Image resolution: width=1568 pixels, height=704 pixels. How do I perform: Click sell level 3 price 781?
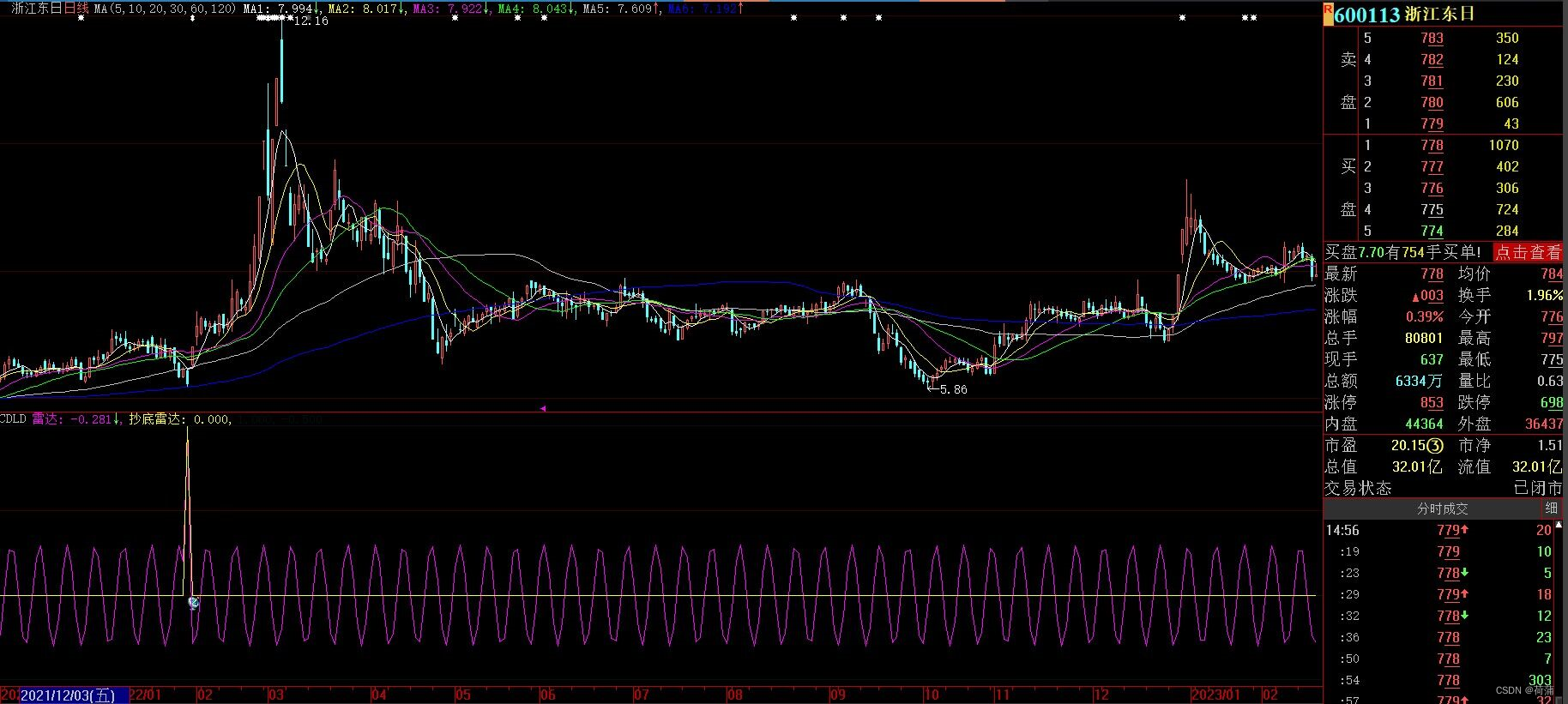pyautogui.click(x=1432, y=81)
